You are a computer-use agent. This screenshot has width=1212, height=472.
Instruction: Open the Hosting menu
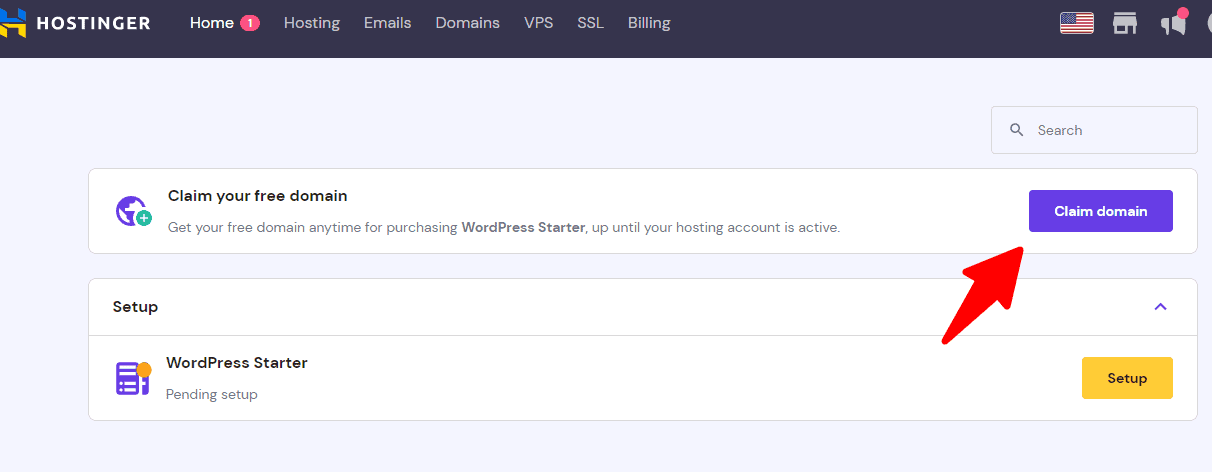312,23
